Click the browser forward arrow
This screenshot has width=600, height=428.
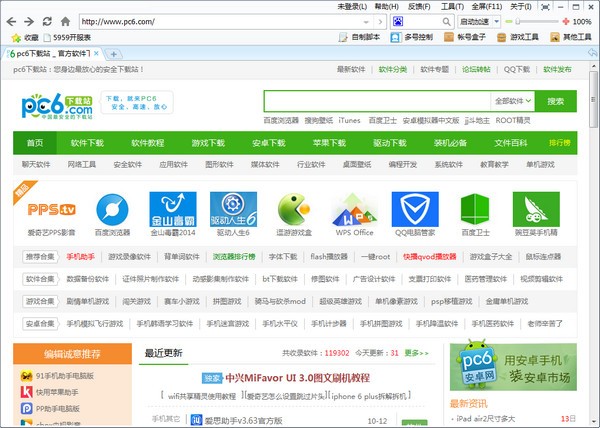29,21
